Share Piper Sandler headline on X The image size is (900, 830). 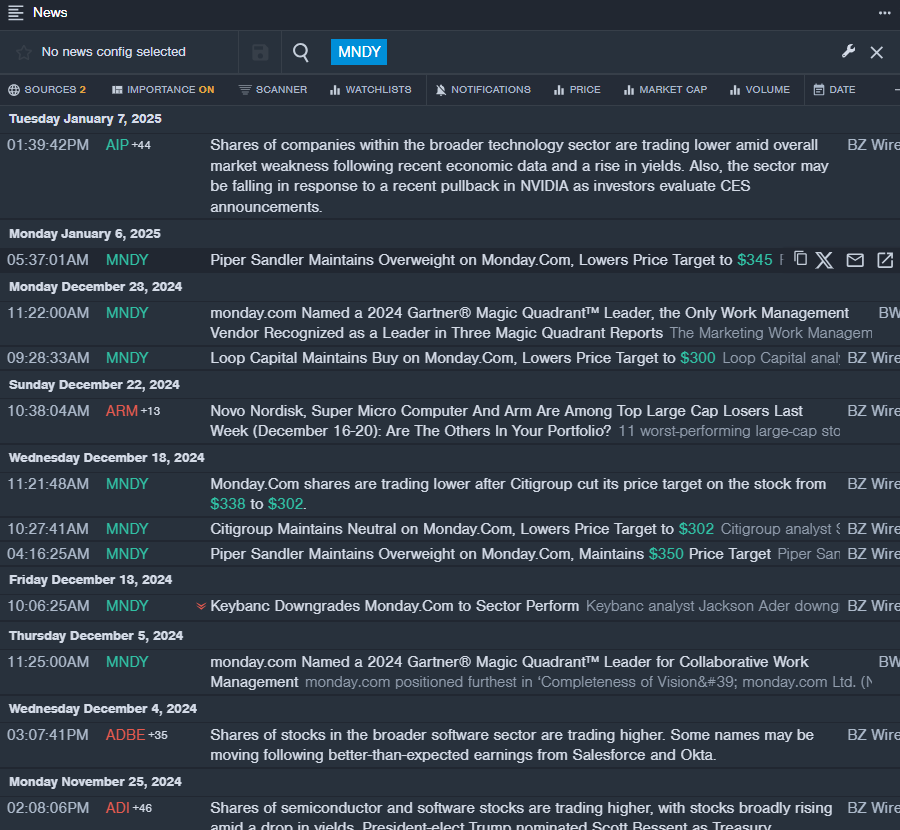click(x=824, y=260)
